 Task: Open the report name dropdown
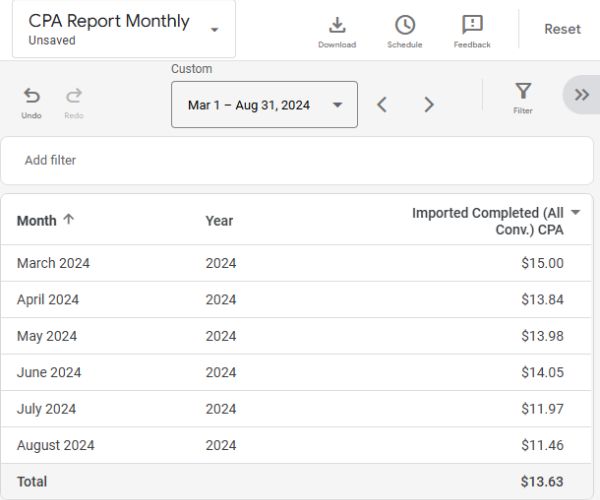tap(214, 30)
